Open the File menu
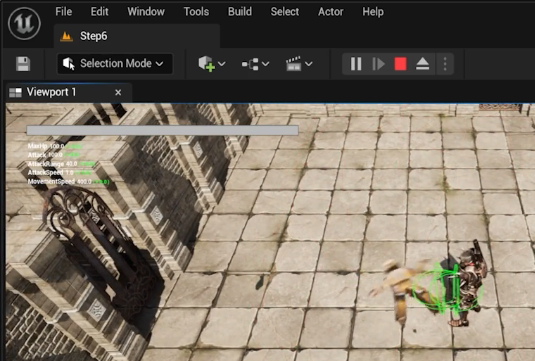Viewport: 535px width, 361px height. [64, 12]
